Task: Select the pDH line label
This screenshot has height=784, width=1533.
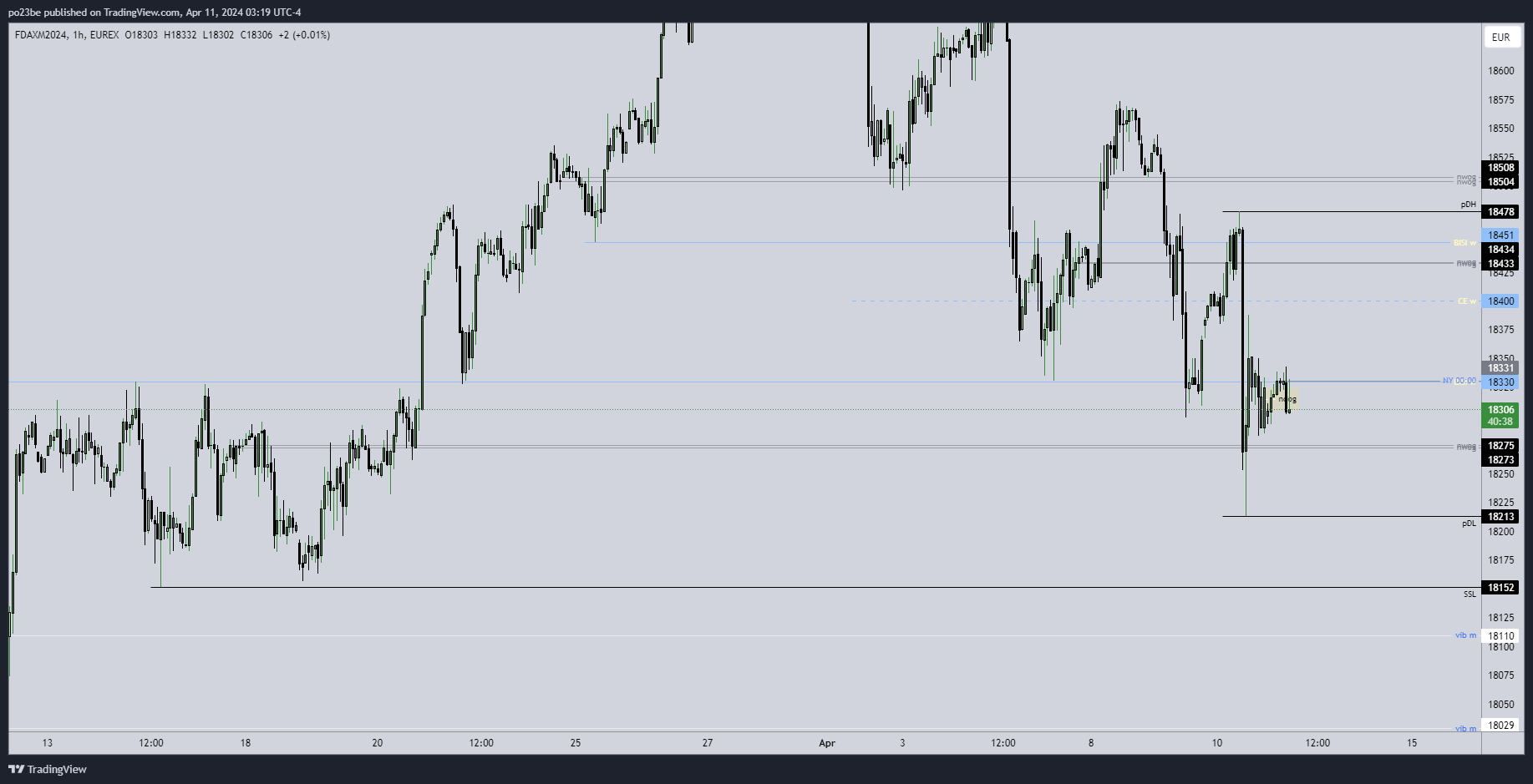Action: click(x=1468, y=205)
